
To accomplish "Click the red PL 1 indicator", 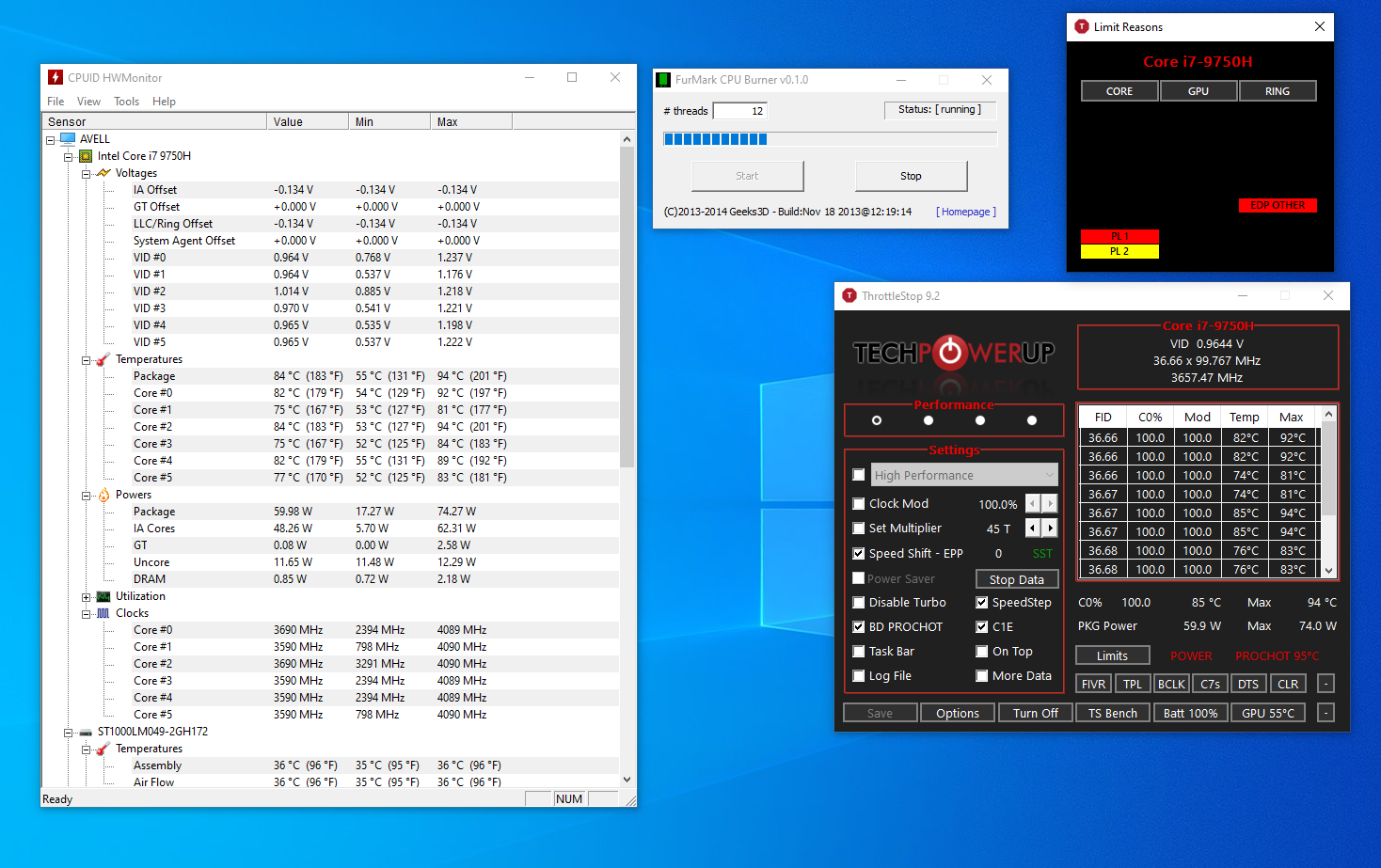I will [x=1119, y=236].
